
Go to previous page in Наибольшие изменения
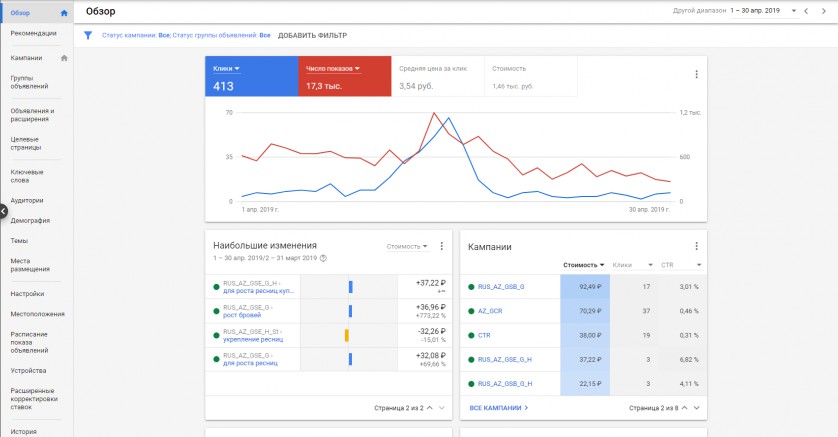pyautogui.click(x=430, y=408)
